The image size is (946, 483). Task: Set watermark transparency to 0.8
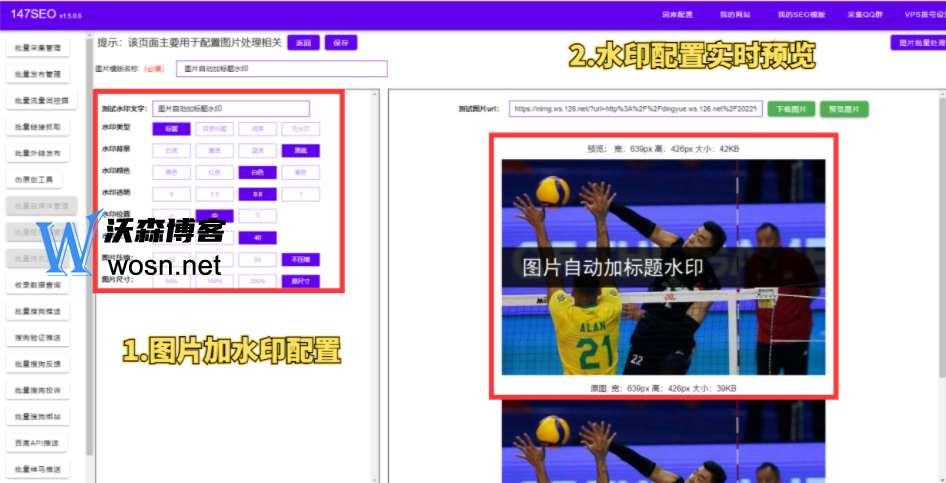tap(257, 194)
